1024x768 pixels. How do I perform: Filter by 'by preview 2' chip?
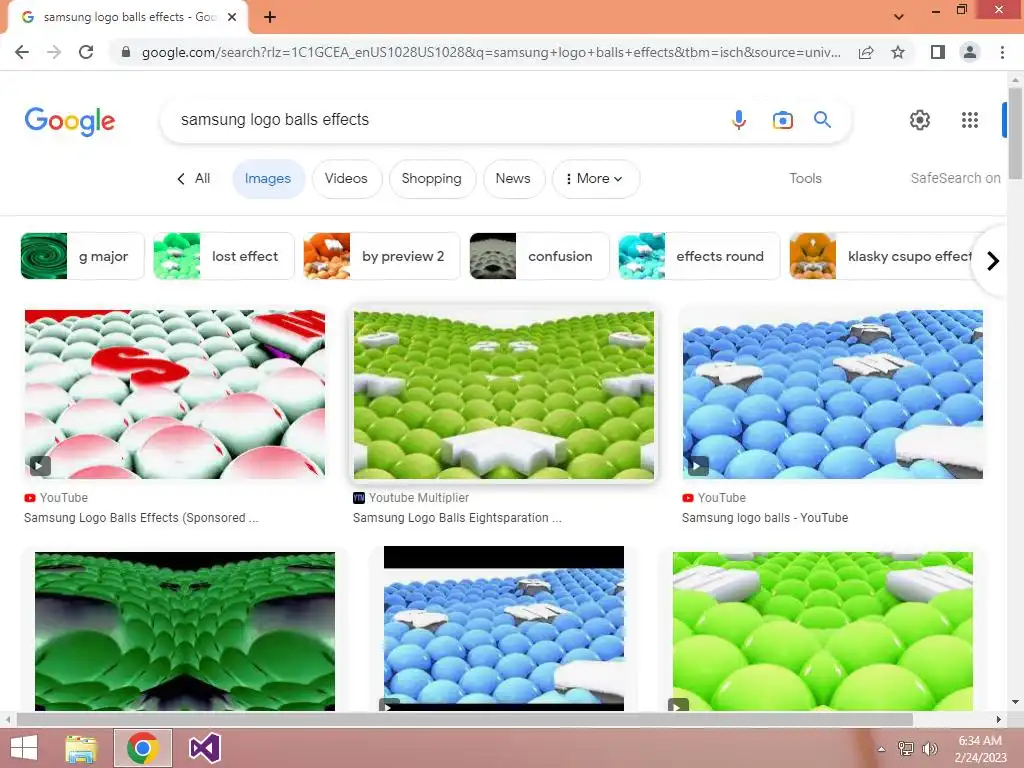click(382, 256)
